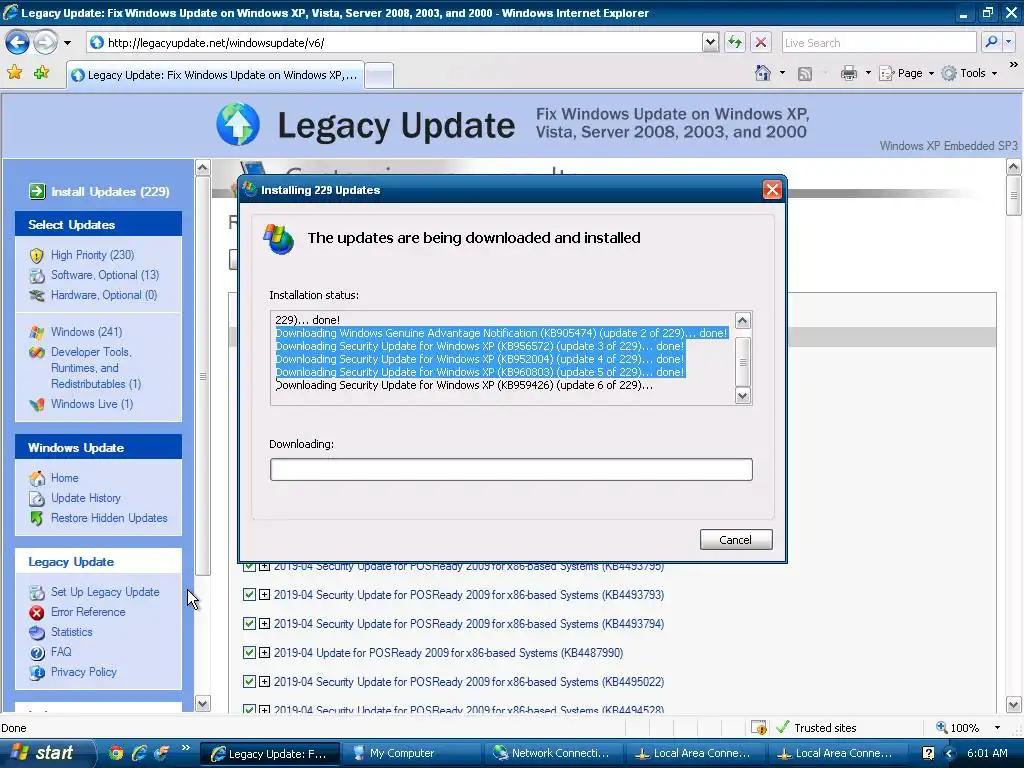Viewport: 1024px width, 768px height.
Task: Click the RSS feeds icon
Action: pos(805,74)
